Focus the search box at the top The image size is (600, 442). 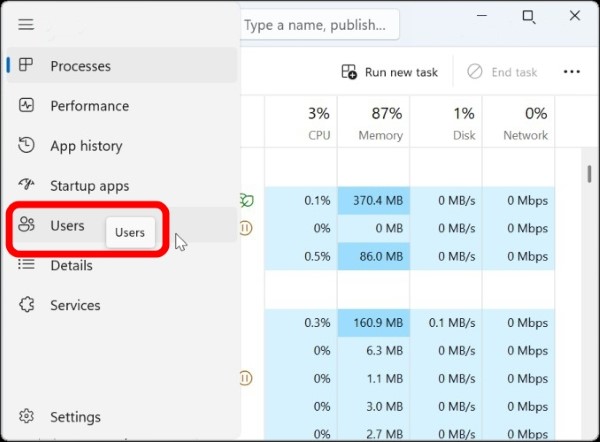319,25
